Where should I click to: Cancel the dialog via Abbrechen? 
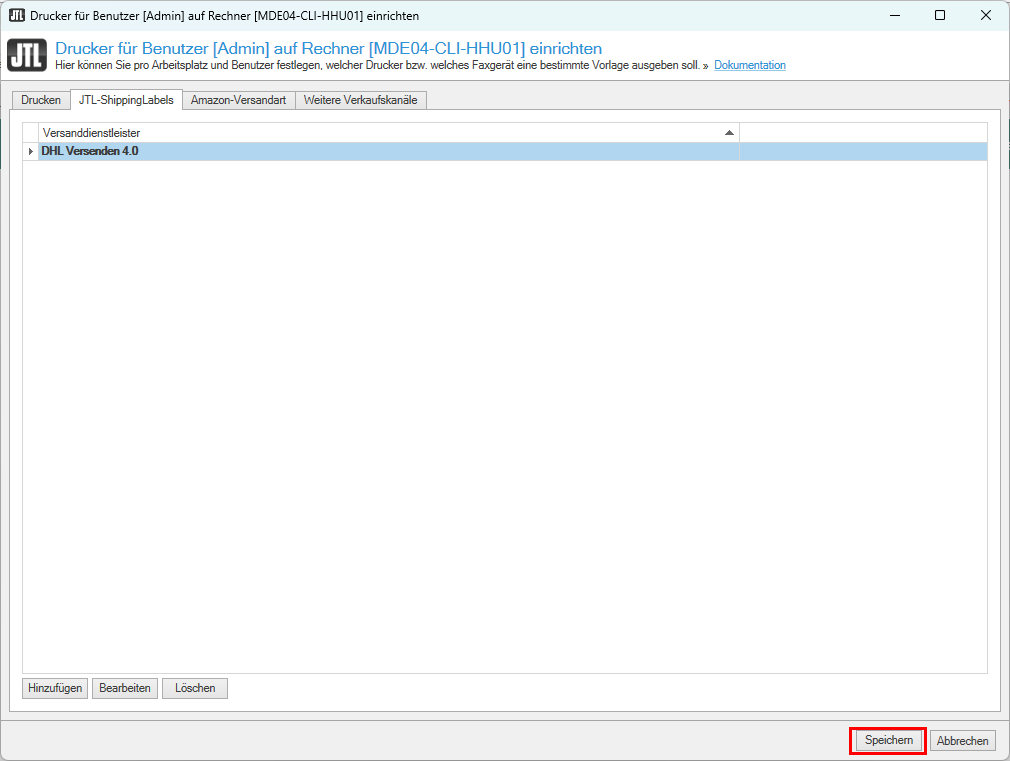point(963,741)
